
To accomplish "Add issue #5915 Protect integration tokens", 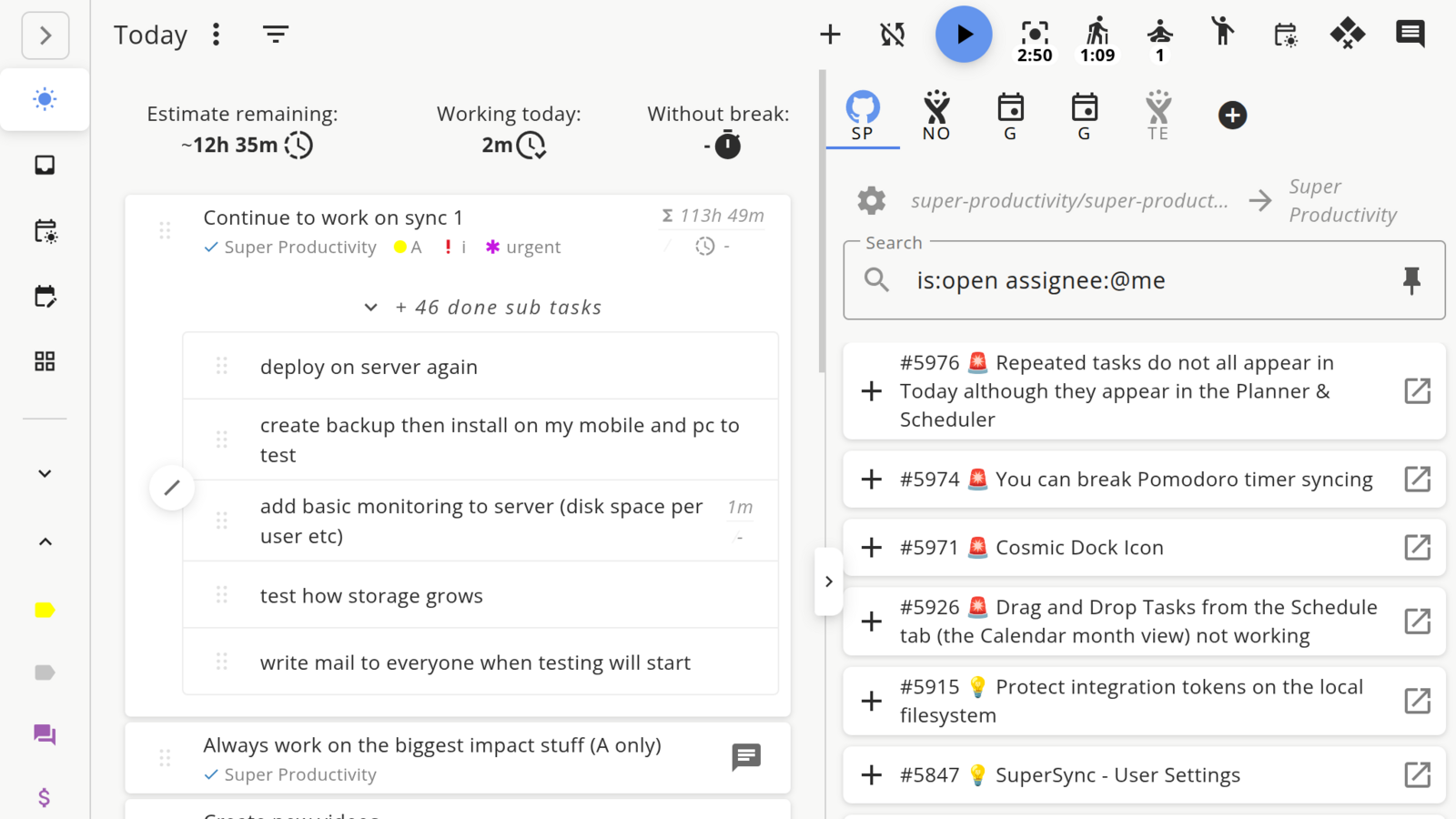I will [872, 701].
